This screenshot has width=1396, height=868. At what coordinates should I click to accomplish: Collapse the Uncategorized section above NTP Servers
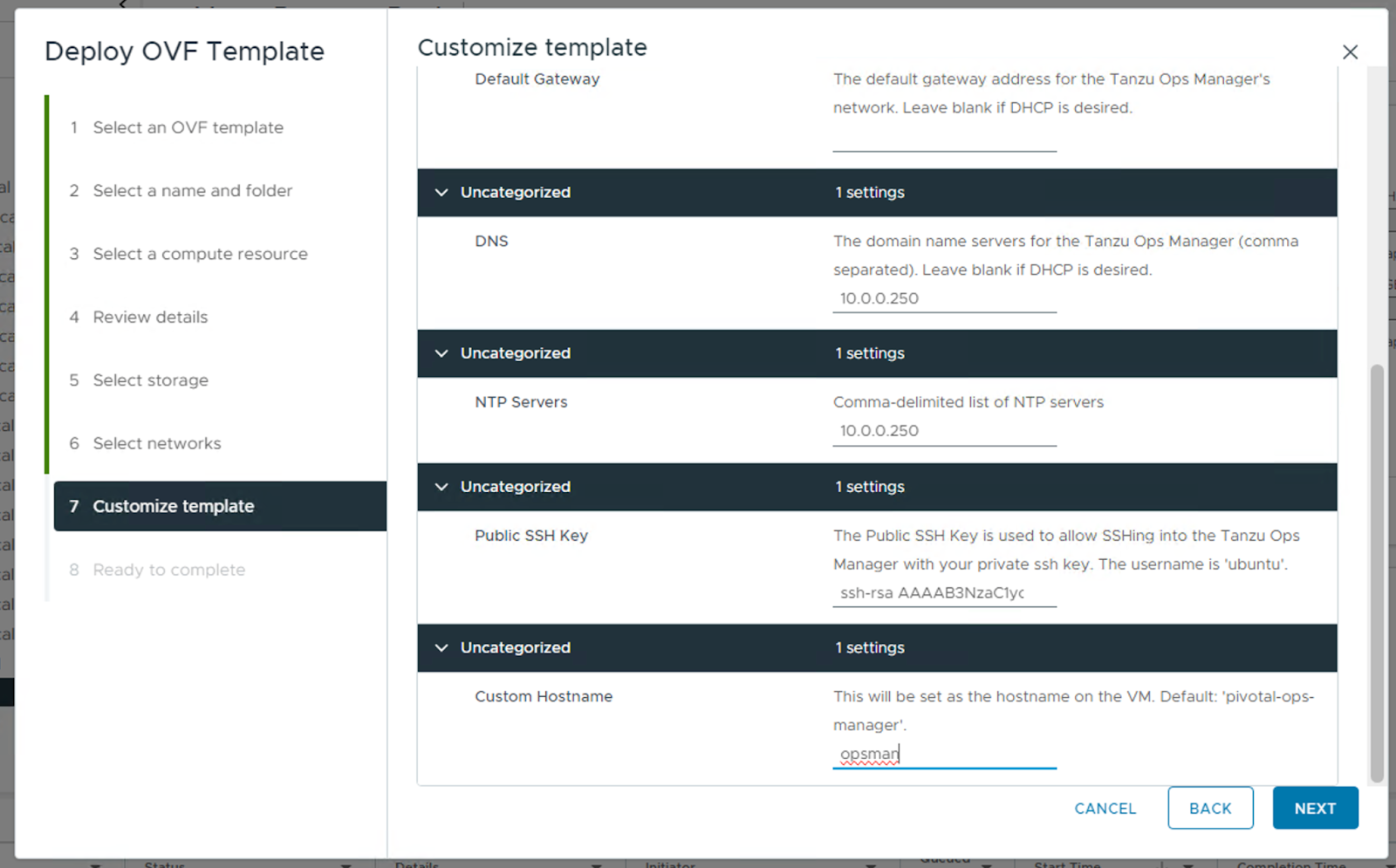[441, 353]
